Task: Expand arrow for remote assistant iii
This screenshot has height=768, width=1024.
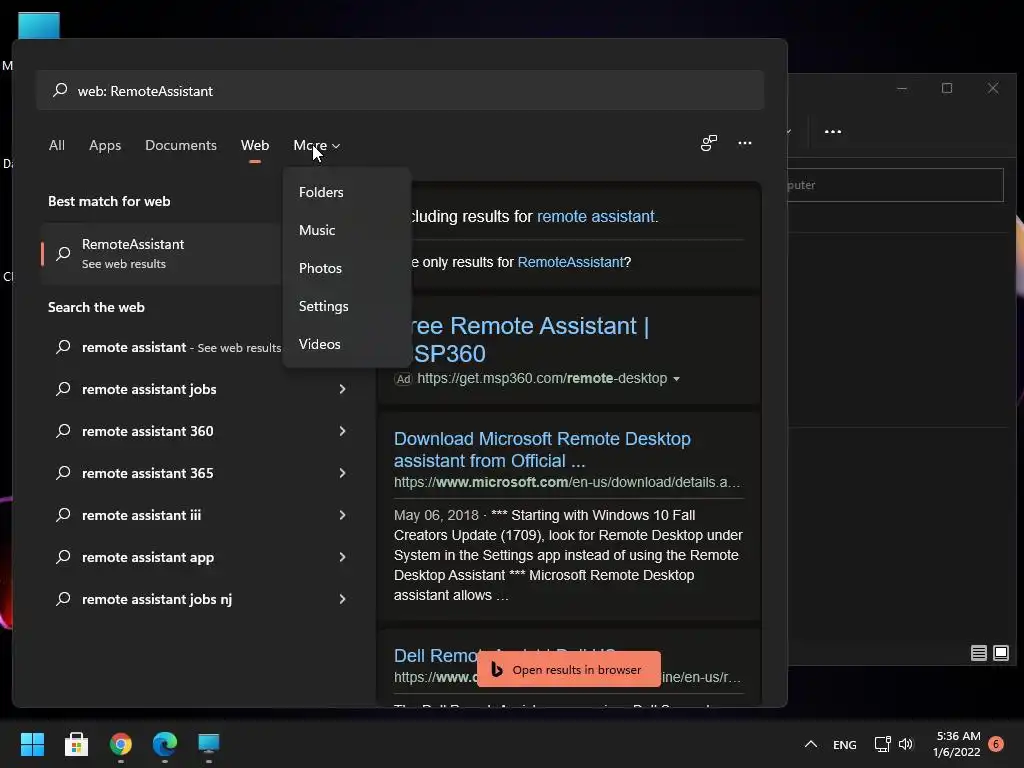Action: point(342,515)
